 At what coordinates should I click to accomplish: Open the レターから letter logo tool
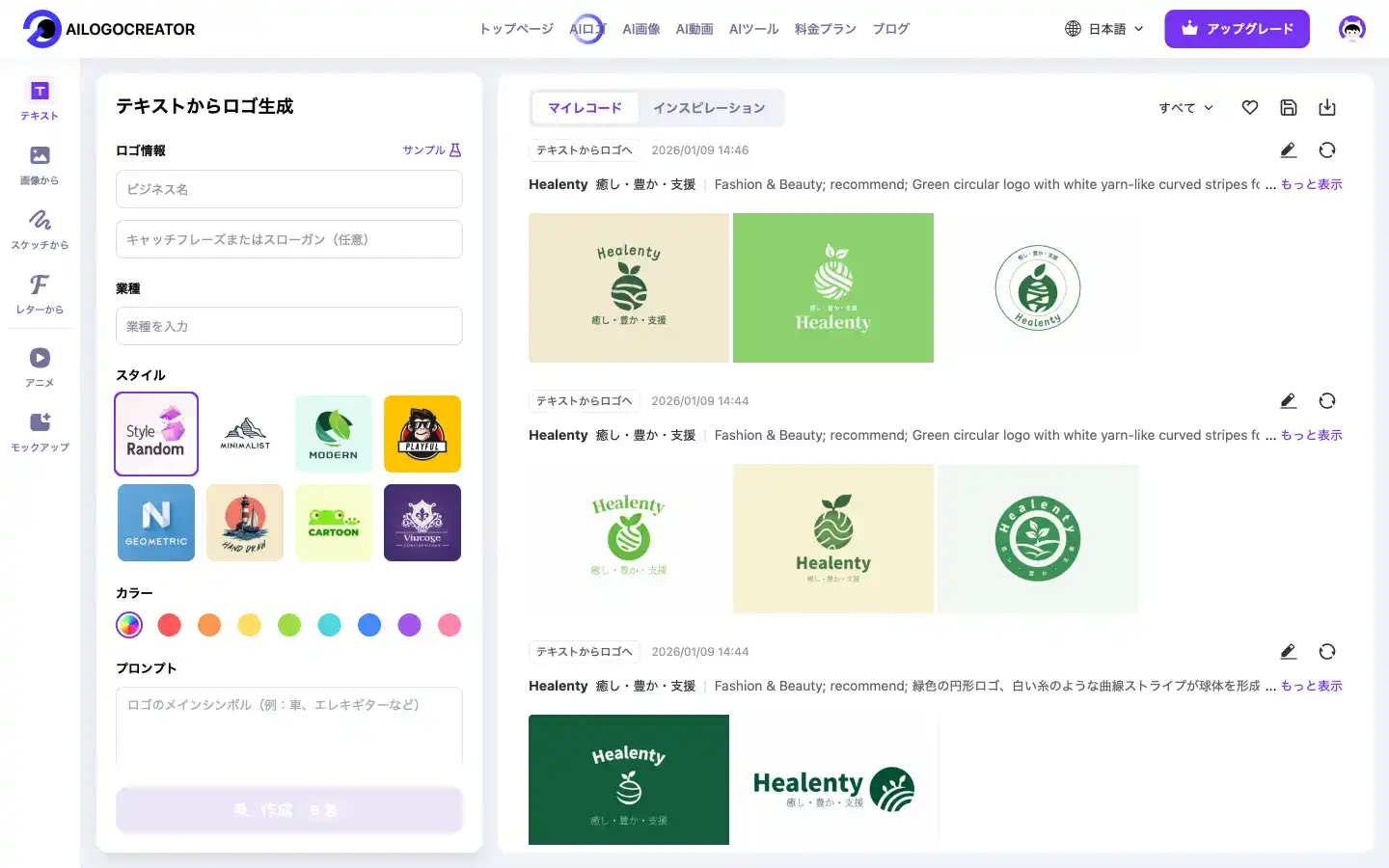pos(40,294)
